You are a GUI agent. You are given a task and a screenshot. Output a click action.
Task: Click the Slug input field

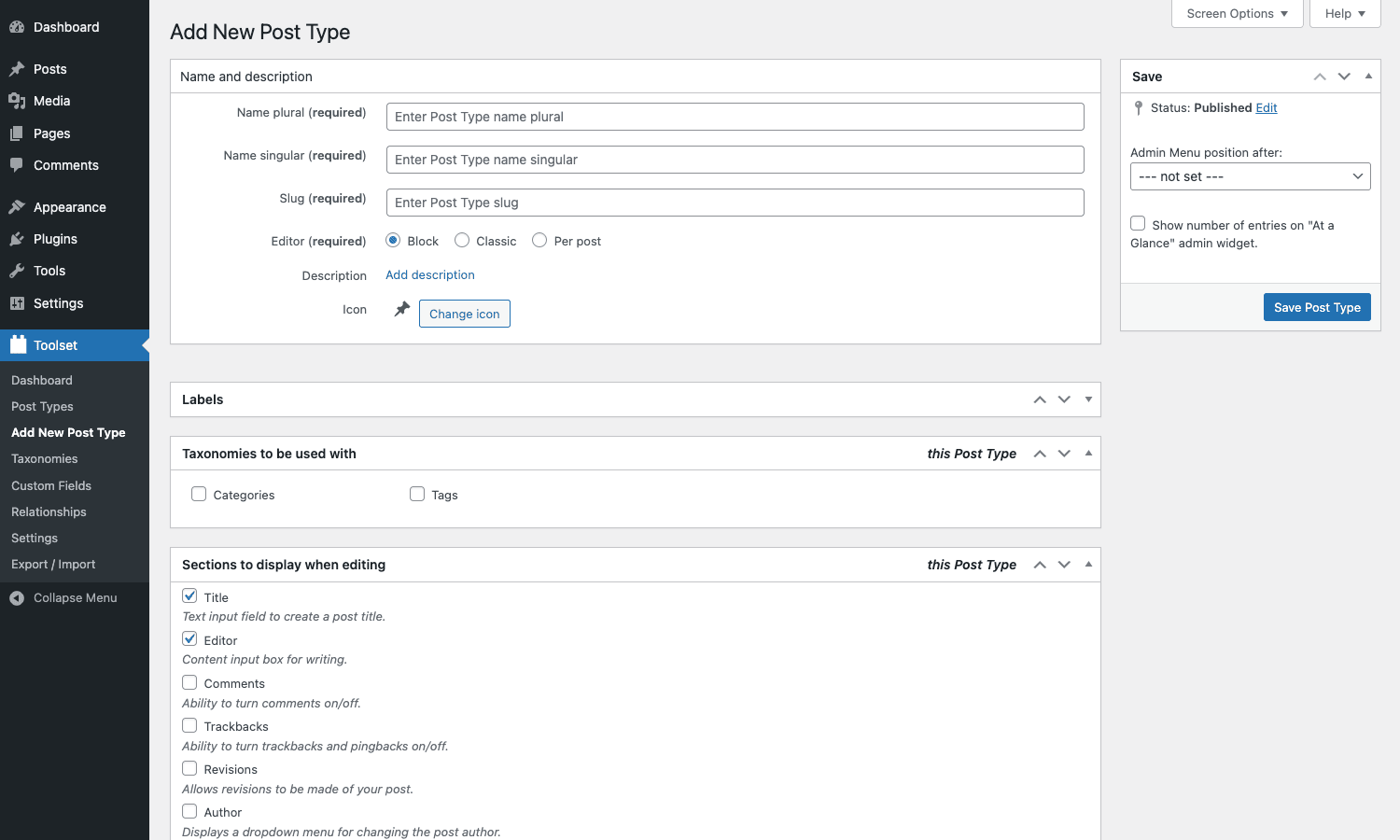click(735, 203)
